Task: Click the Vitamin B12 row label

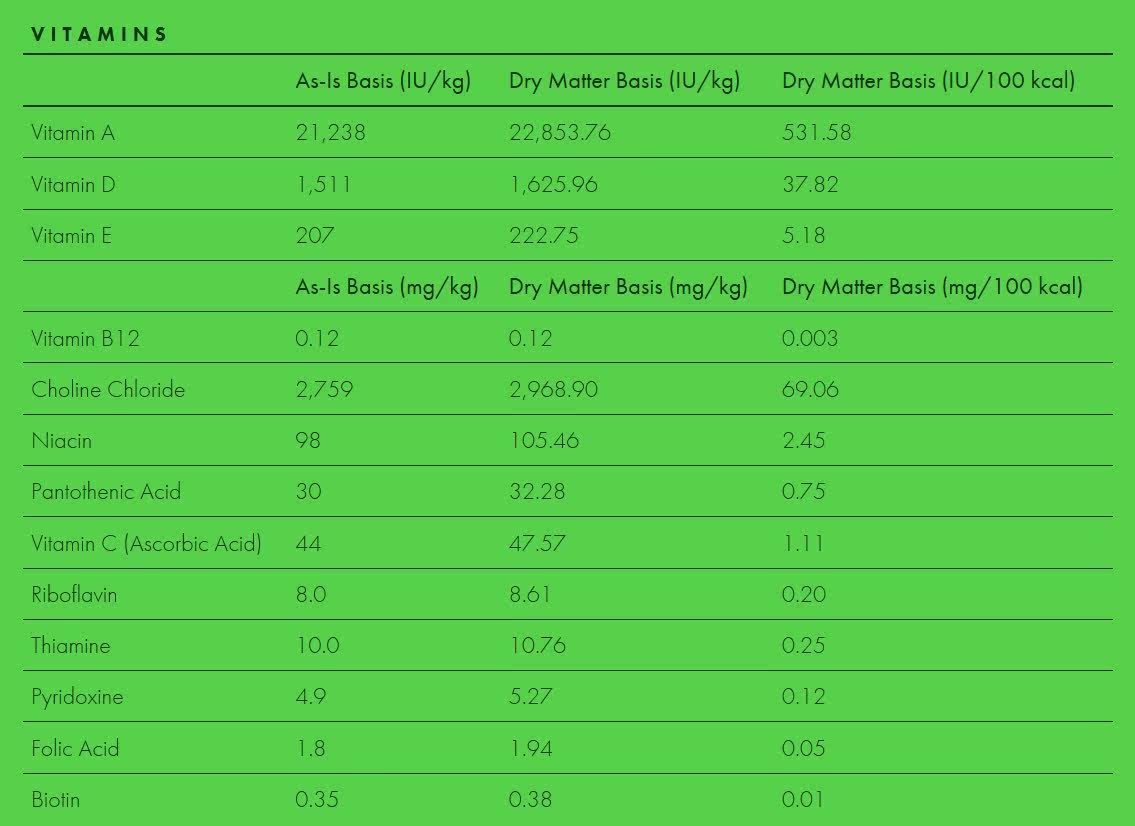Action: point(85,338)
